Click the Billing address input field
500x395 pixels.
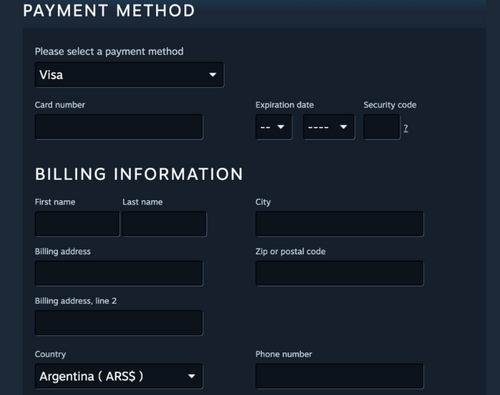119,273
